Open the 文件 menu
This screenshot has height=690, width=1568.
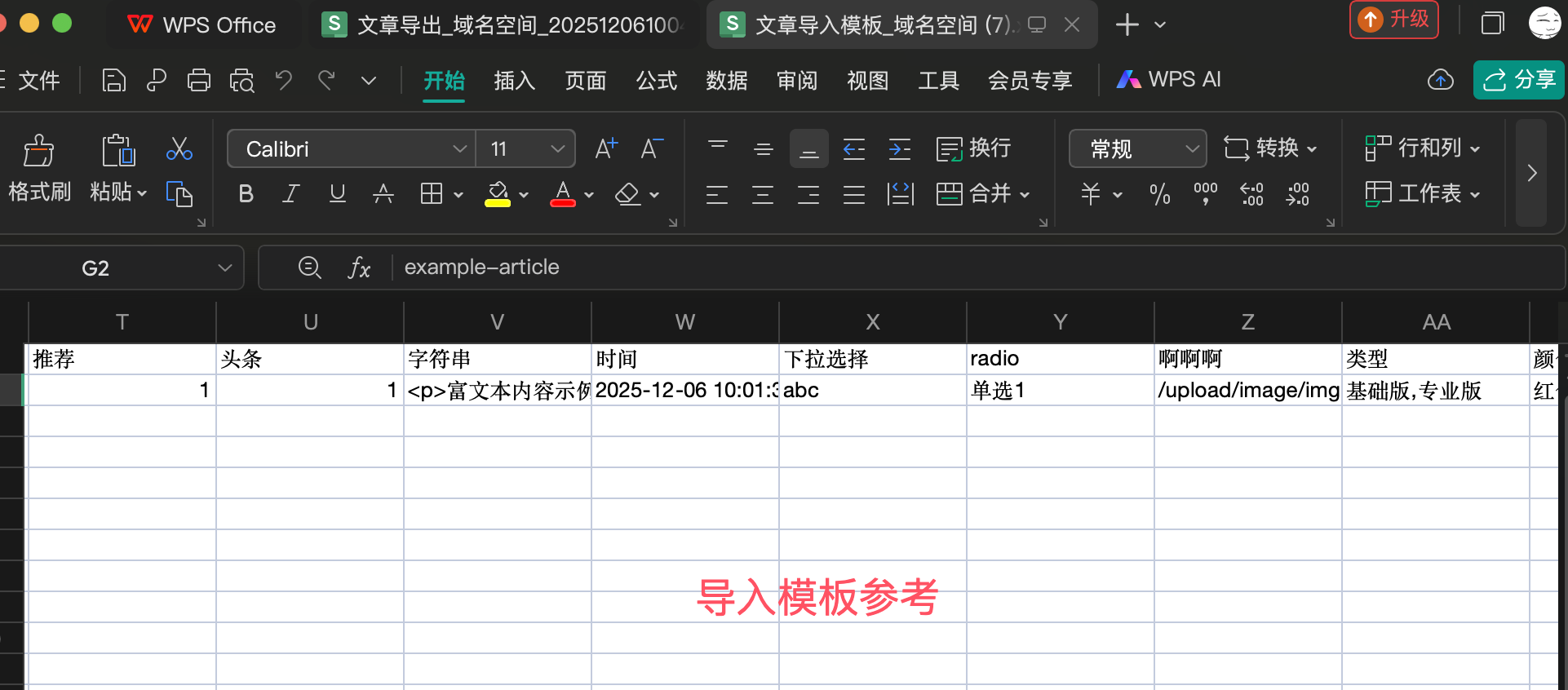(38, 81)
